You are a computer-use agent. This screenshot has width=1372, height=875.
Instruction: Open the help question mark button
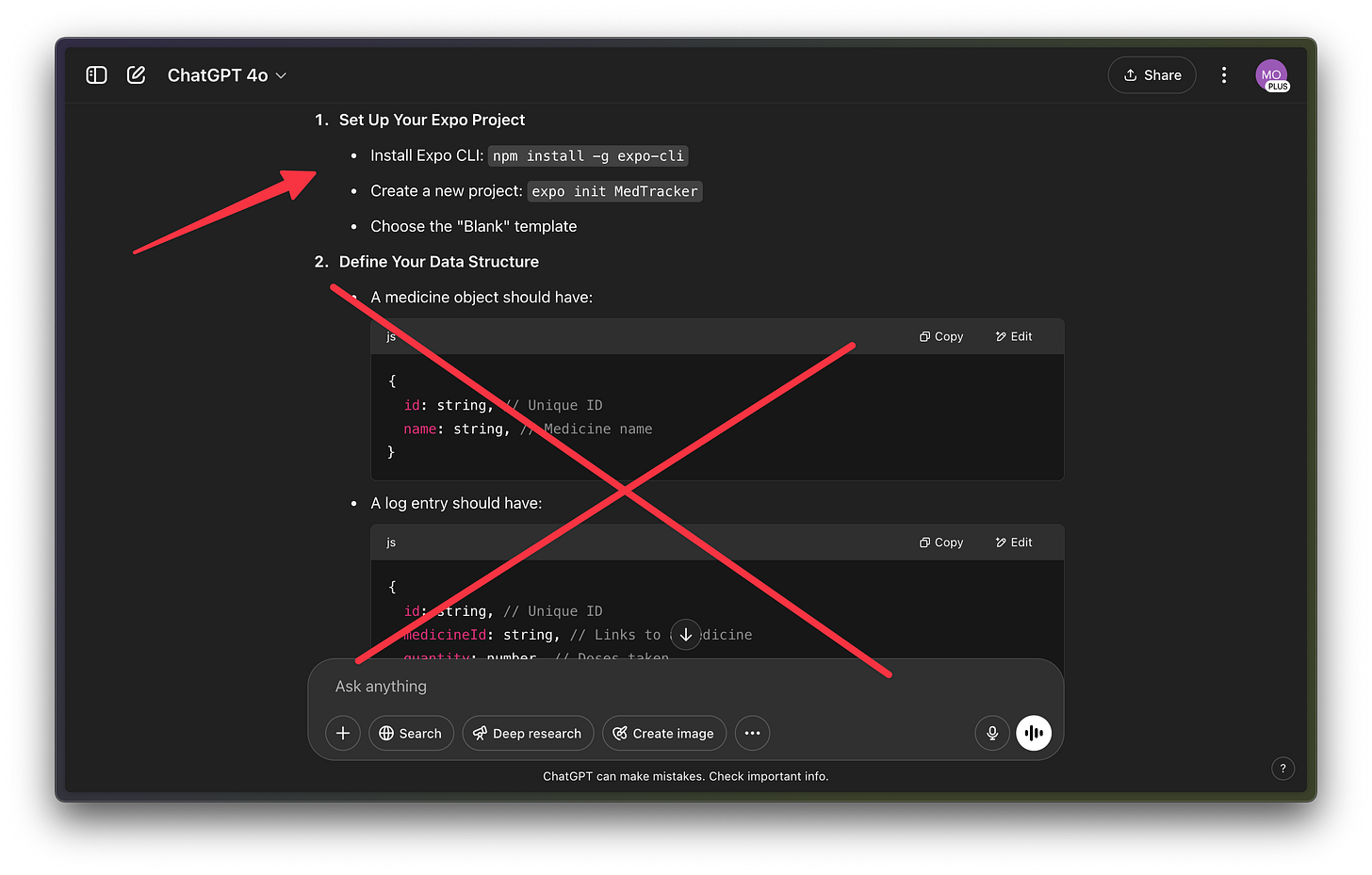[1282, 769]
